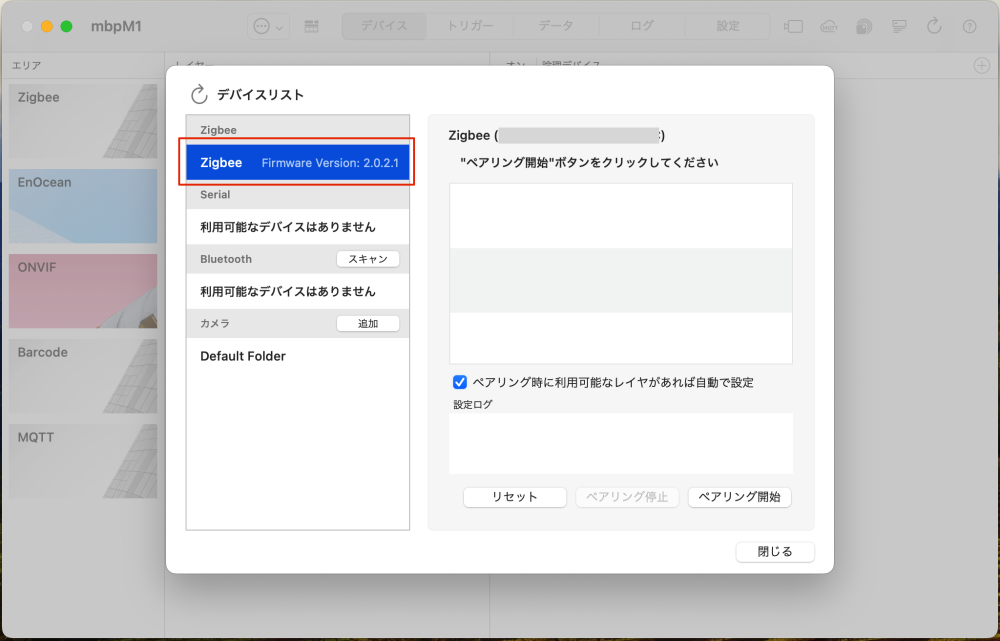Click the スキャン button for Bluetooth
Viewport: 1000px width, 641px height.
point(368,259)
